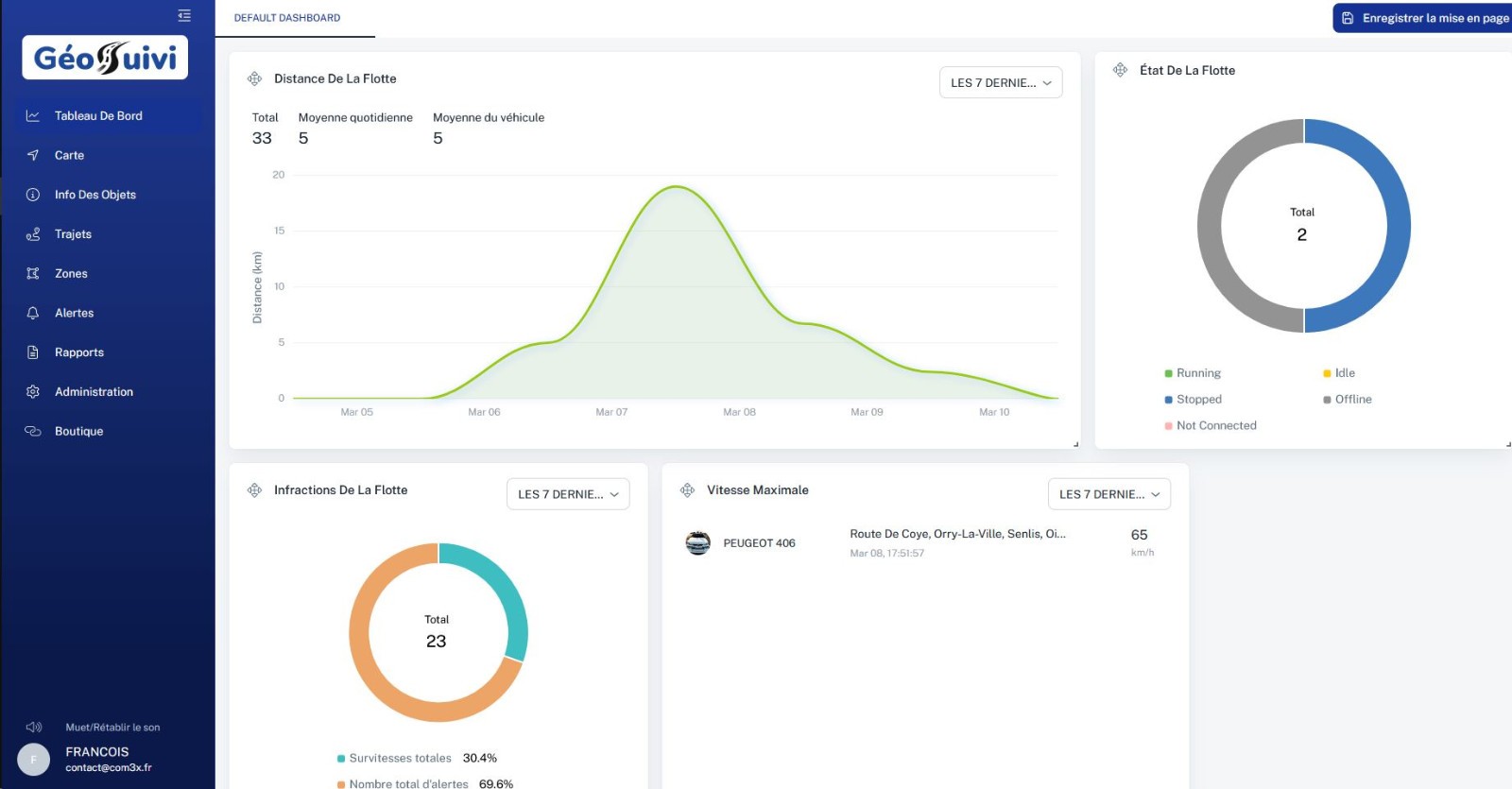Screen dimensions: 1512x789
Task: Click the Trajets route icon
Action: click(x=33, y=234)
